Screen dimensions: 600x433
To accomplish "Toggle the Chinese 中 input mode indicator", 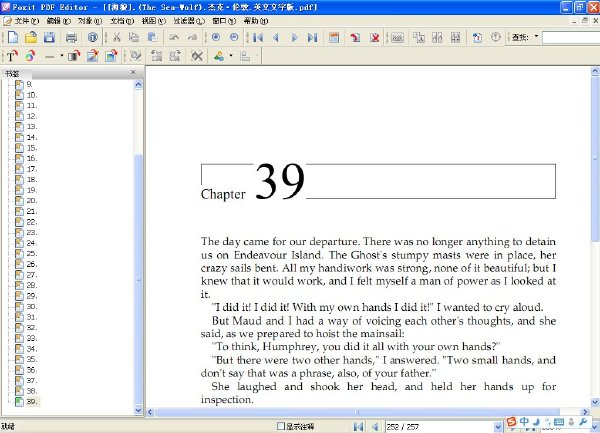I will point(524,422).
